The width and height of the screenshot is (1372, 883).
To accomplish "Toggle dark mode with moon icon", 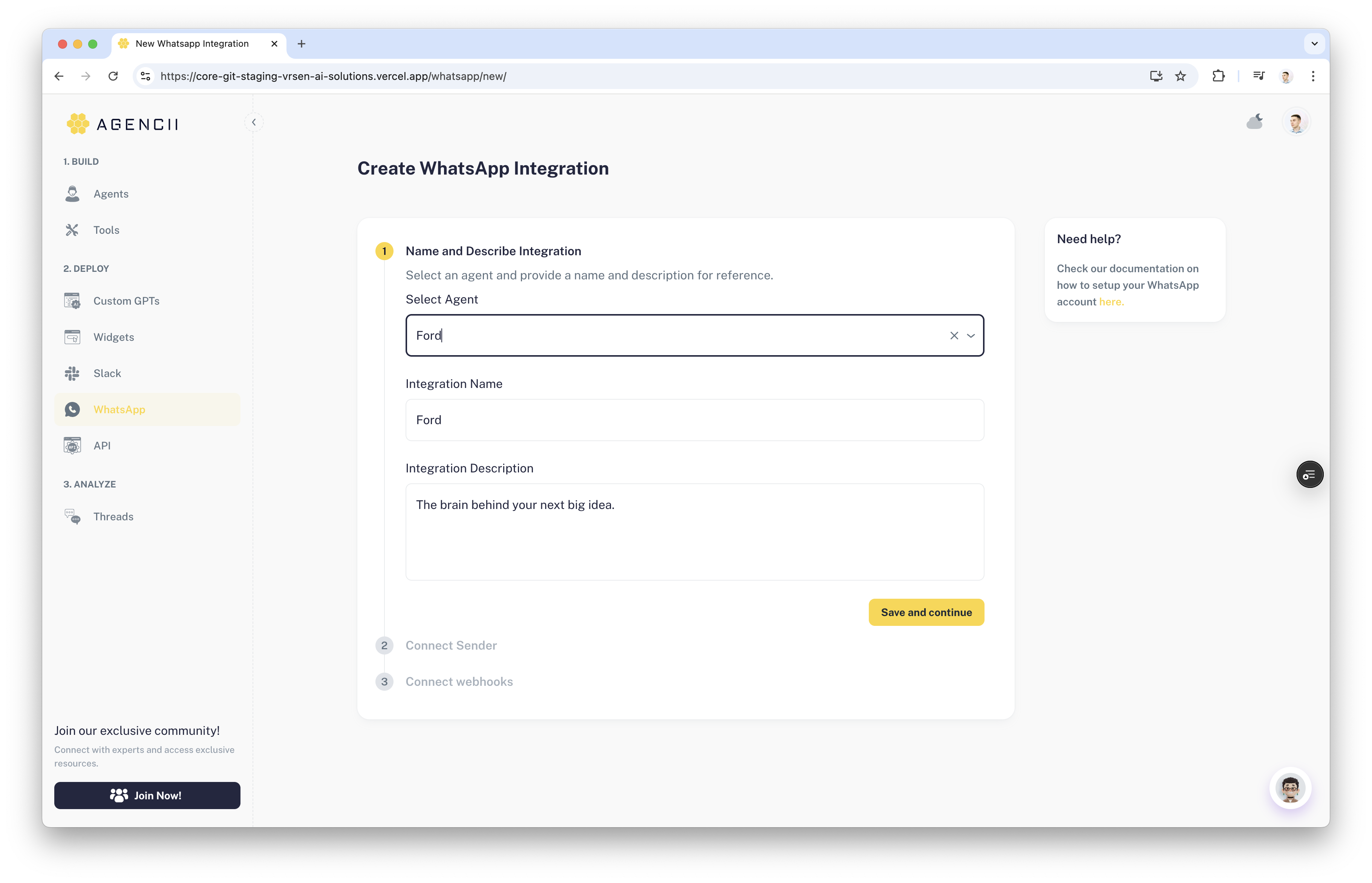I will pyautogui.click(x=1254, y=121).
